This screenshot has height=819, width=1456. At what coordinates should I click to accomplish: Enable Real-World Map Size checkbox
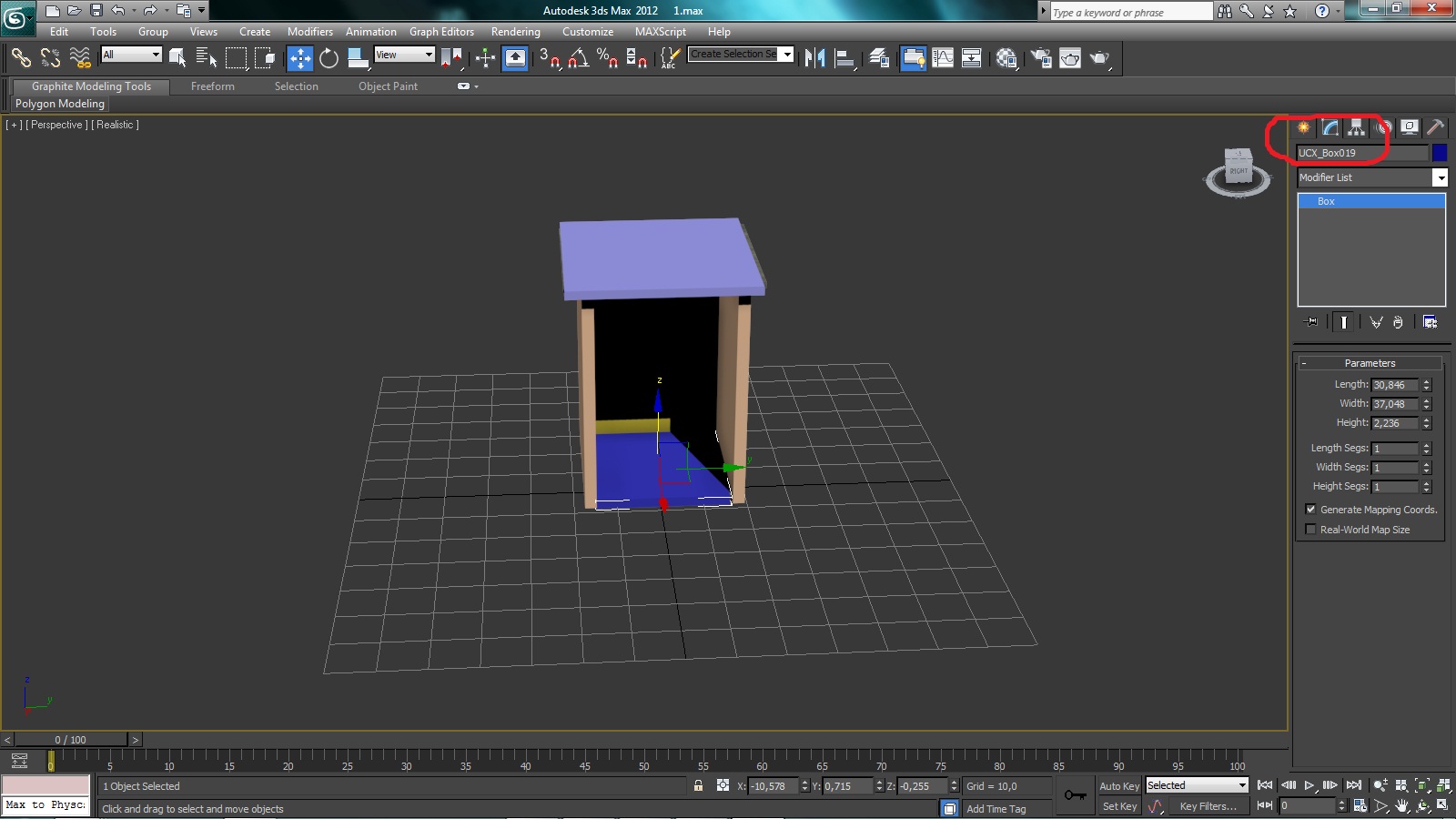[x=1310, y=530]
